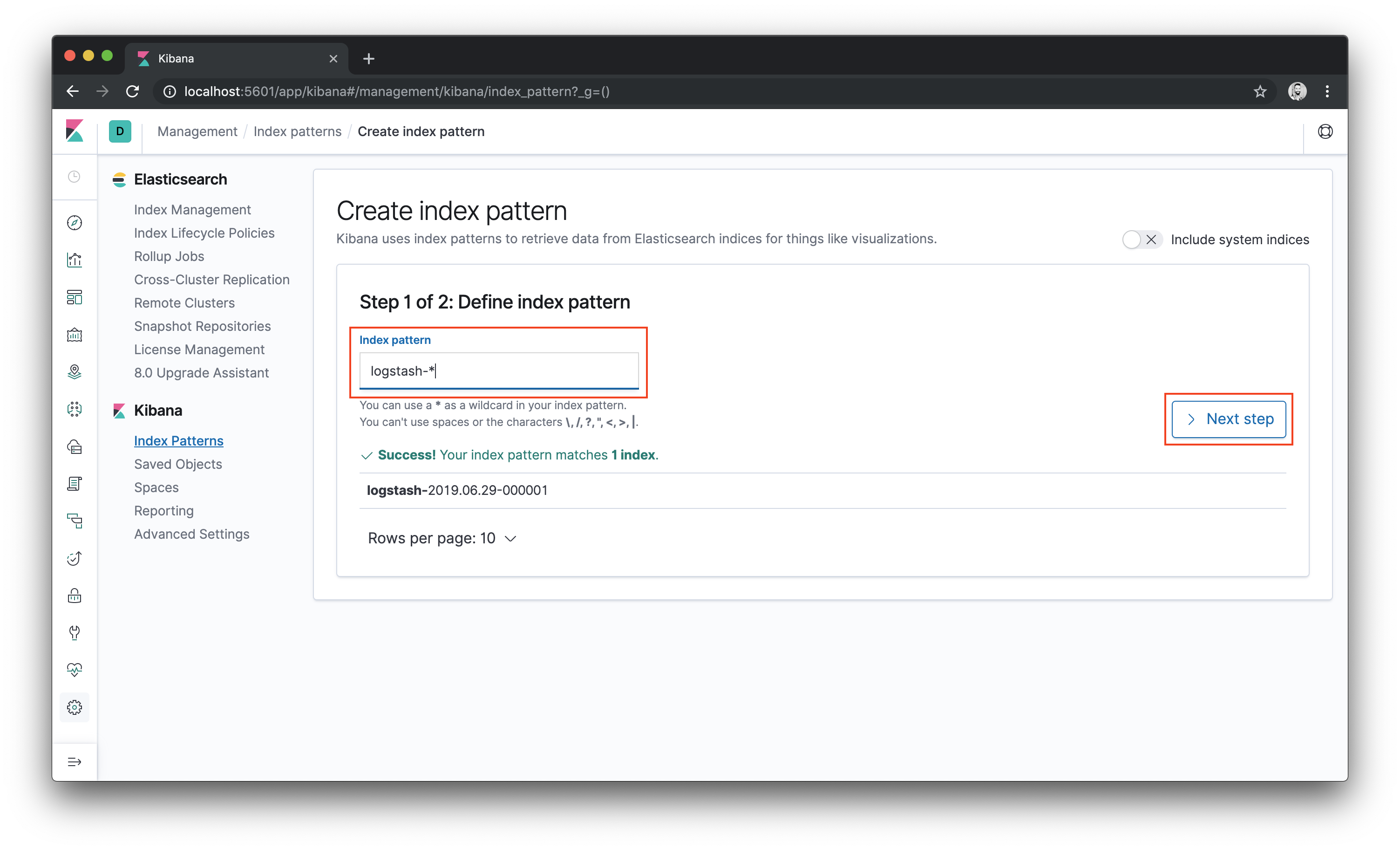Viewport: 1400px width, 850px height.
Task: Open Spaces settings
Action: (x=156, y=487)
